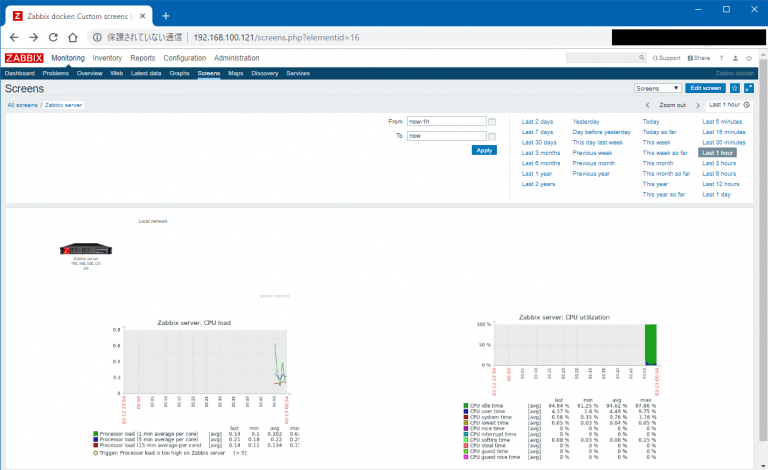The height and width of the screenshot is (470, 768).
Task: Go to the Dashboard submenu
Action: (20, 73)
